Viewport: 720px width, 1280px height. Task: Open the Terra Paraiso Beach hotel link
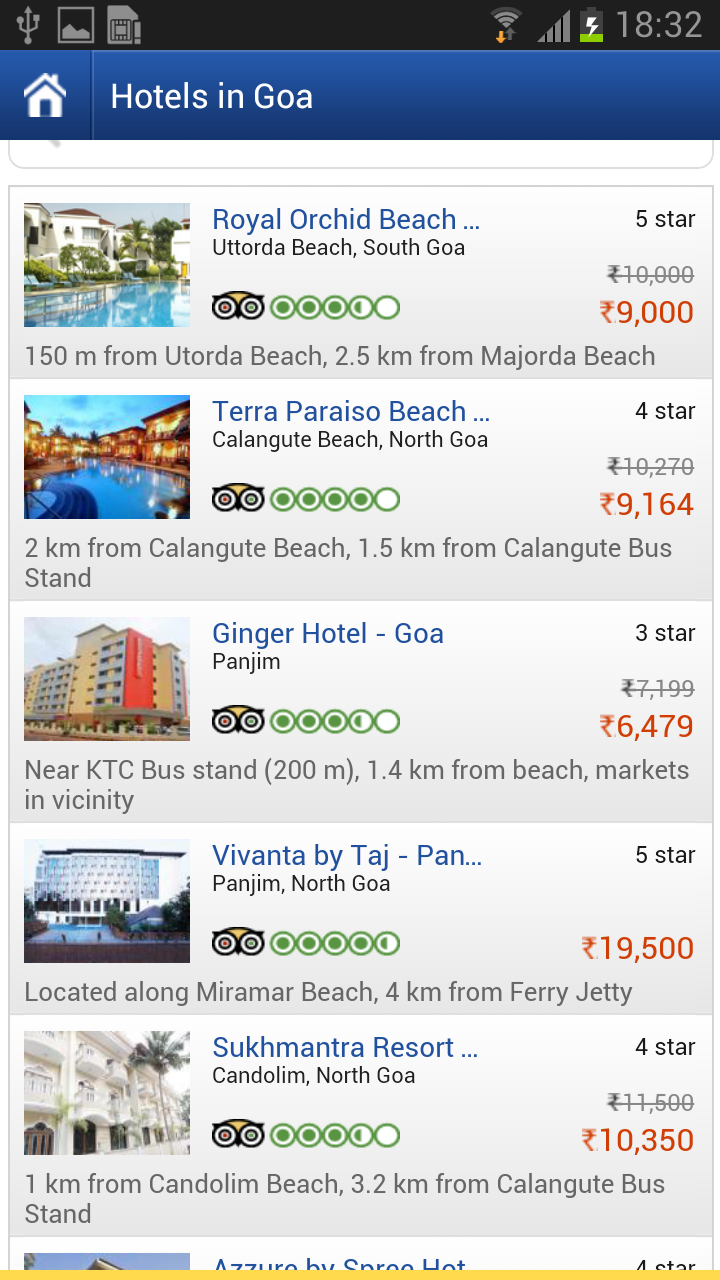click(351, 412)
